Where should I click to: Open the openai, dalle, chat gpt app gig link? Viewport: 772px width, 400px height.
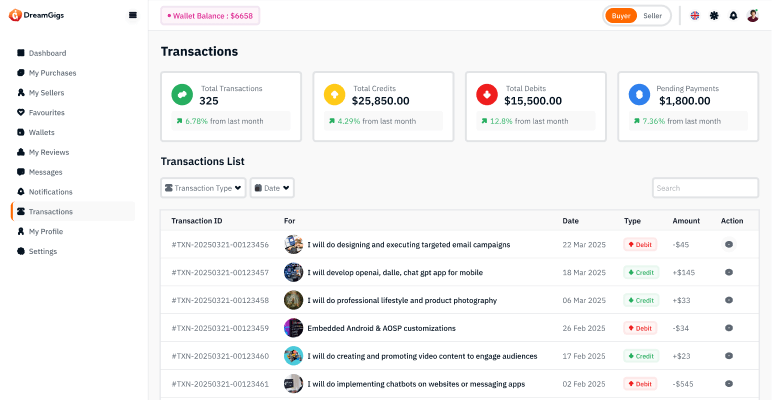395,272
